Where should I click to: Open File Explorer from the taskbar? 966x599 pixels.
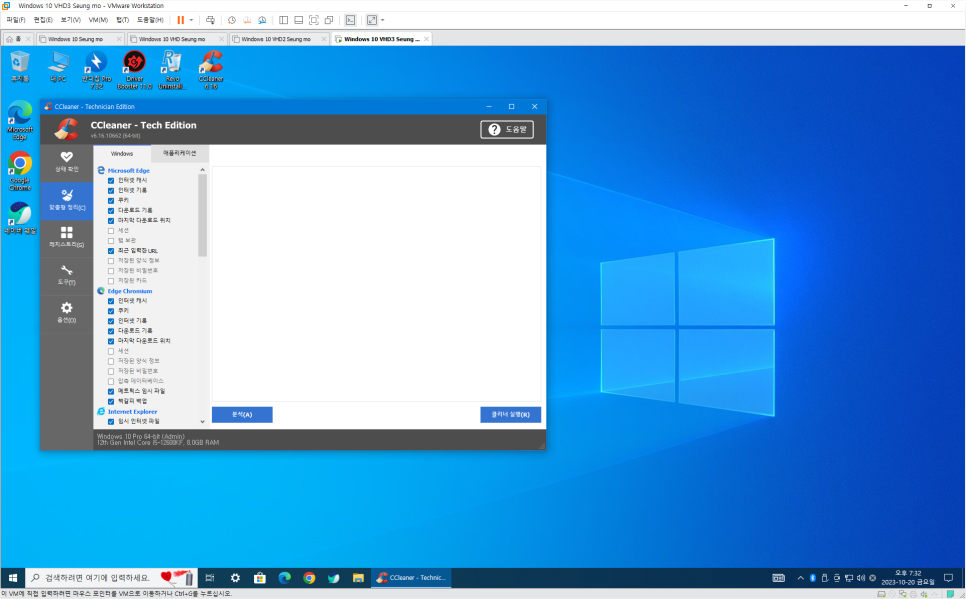click(358, 577)
